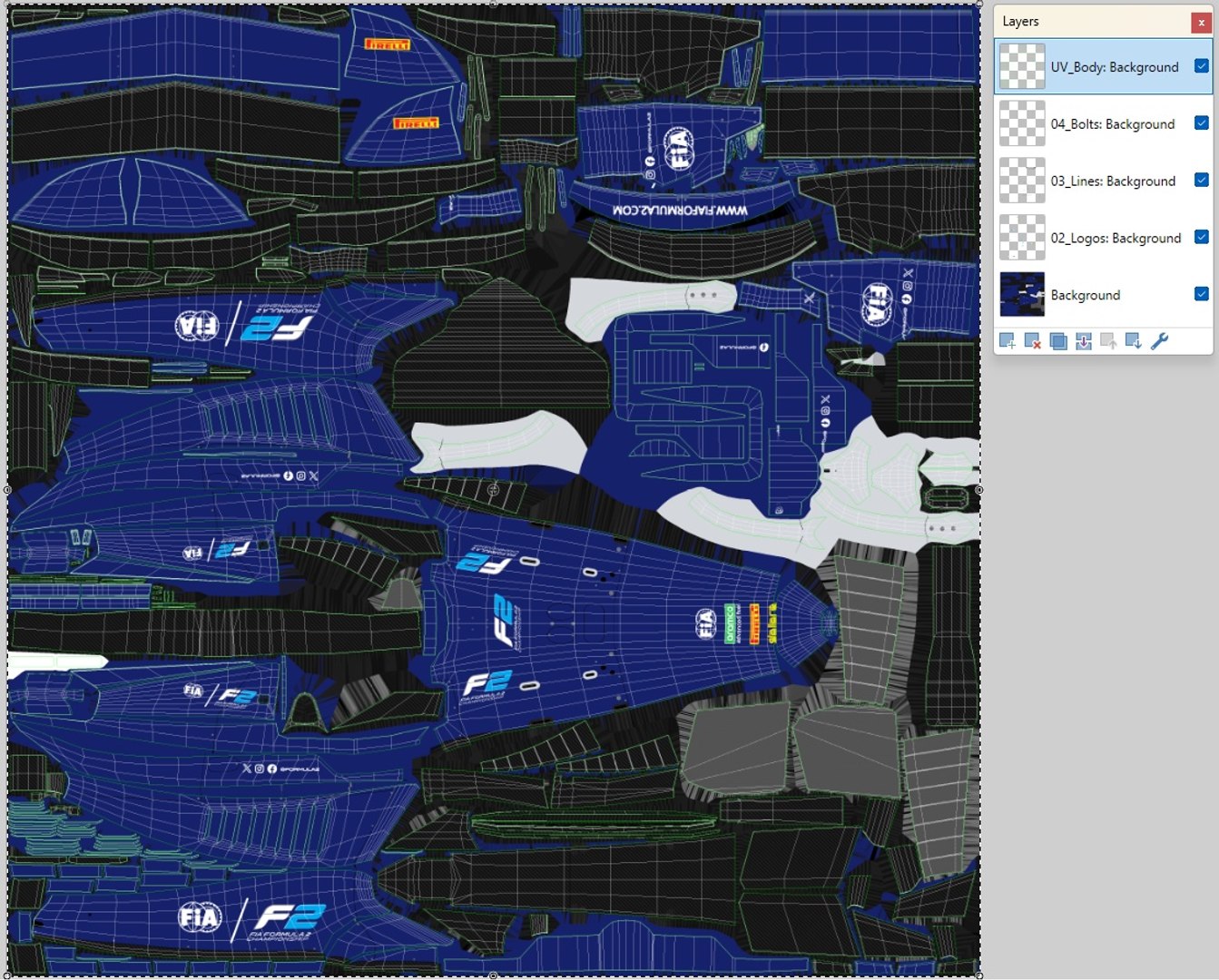Hide the UV_Body layer
The image size is (1219, 980).
pos(1201,66)
